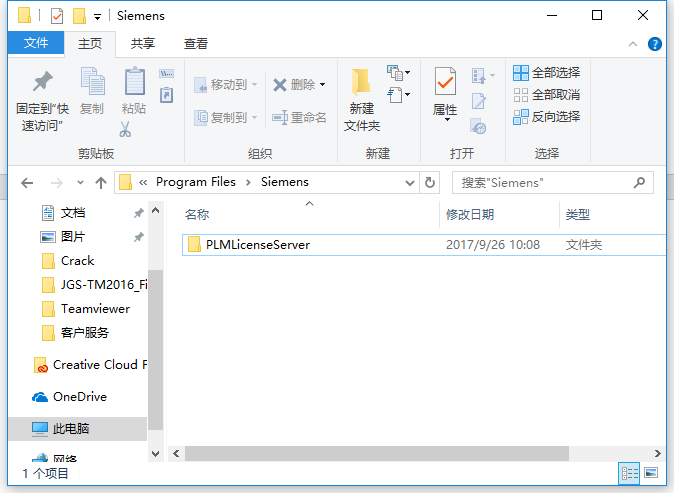Click the History icon in Open group

[478, 126]
